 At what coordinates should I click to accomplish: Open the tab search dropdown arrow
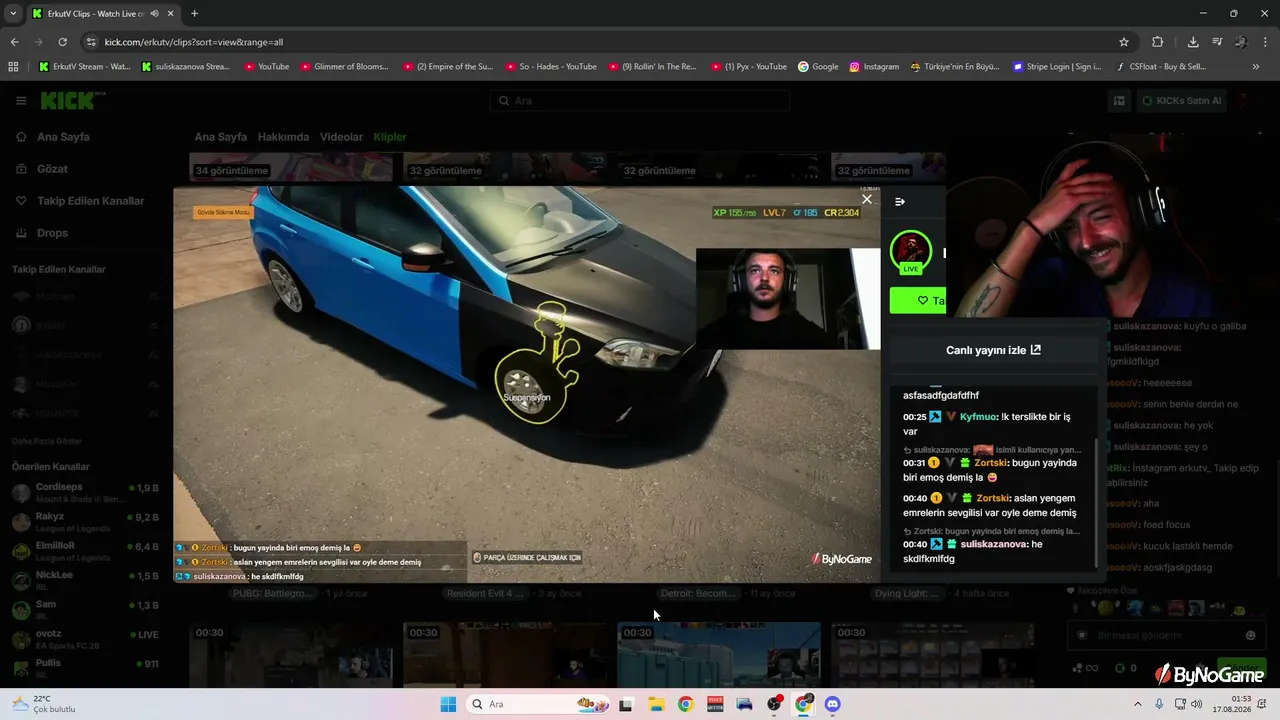click(13, 14)
